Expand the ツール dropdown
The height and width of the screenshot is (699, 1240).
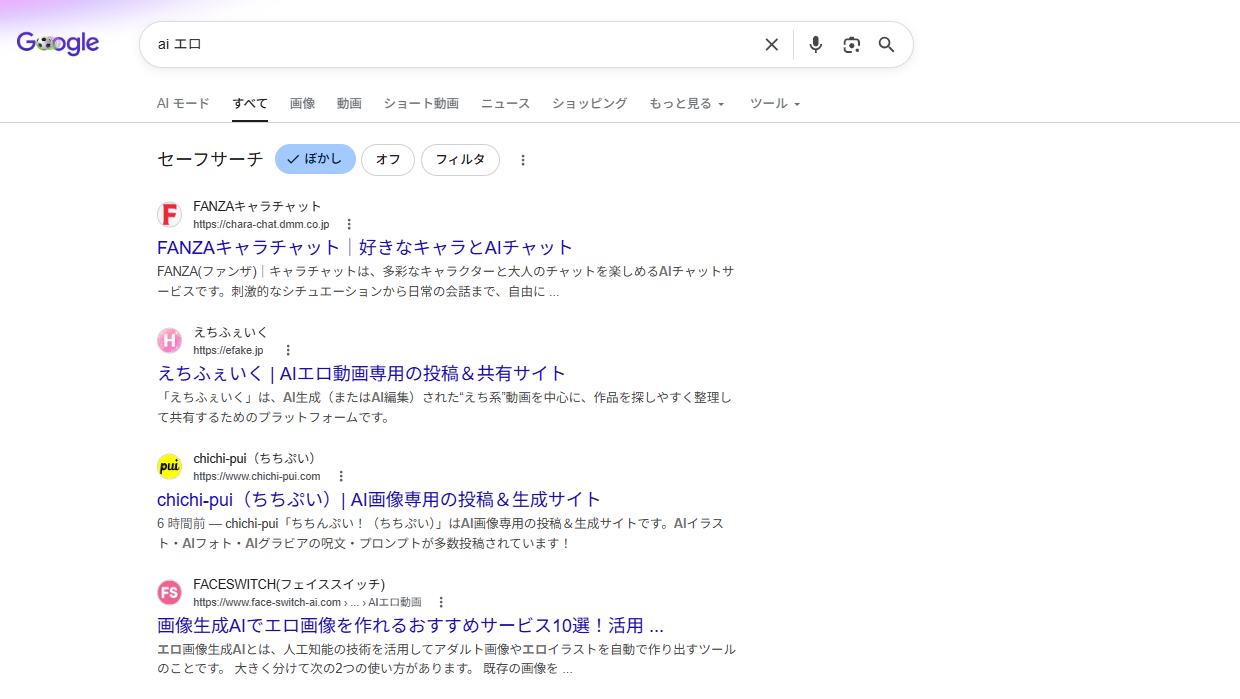click(x=775, y=103)
